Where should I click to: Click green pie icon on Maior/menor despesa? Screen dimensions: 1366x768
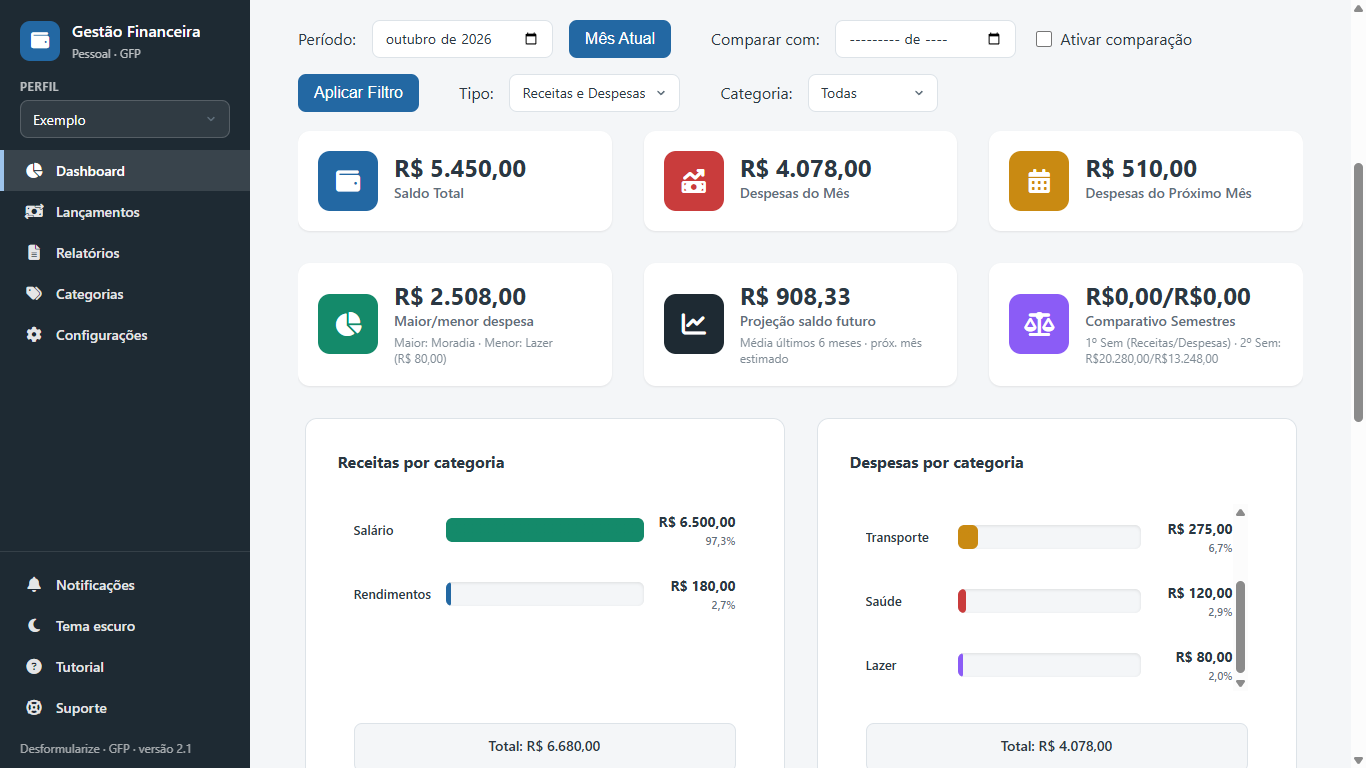(x=348, y=324)
